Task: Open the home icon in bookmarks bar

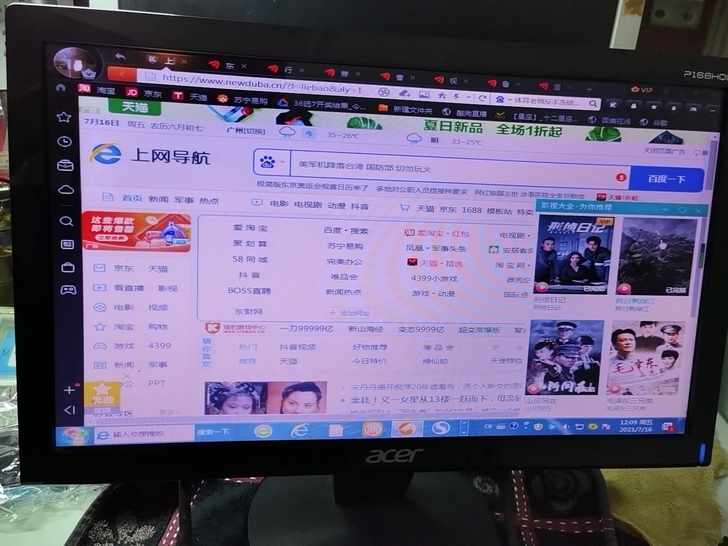Action: pyautogui.click(x=61, y=87)
